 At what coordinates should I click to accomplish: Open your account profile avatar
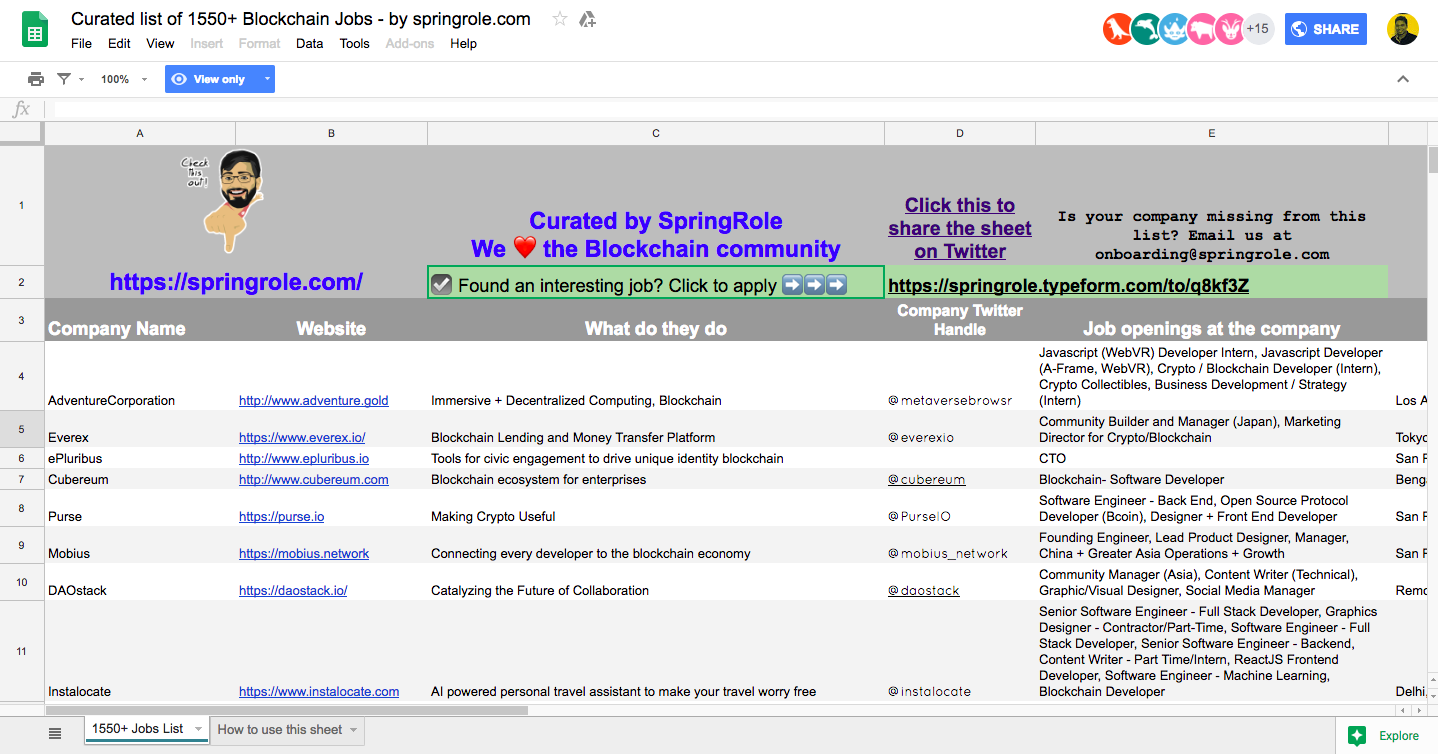1403,29
